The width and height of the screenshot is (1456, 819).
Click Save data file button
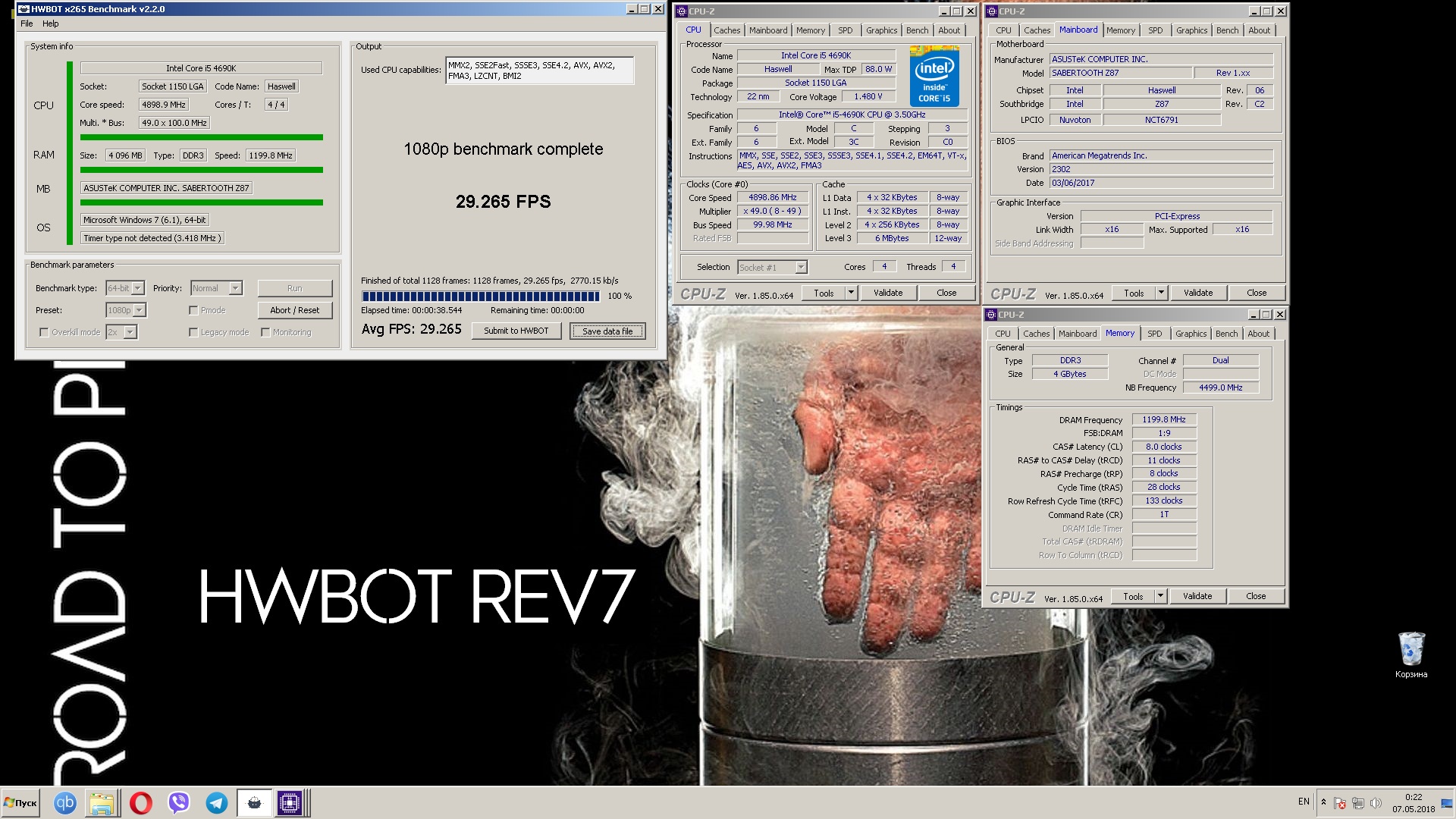[607, 331]
